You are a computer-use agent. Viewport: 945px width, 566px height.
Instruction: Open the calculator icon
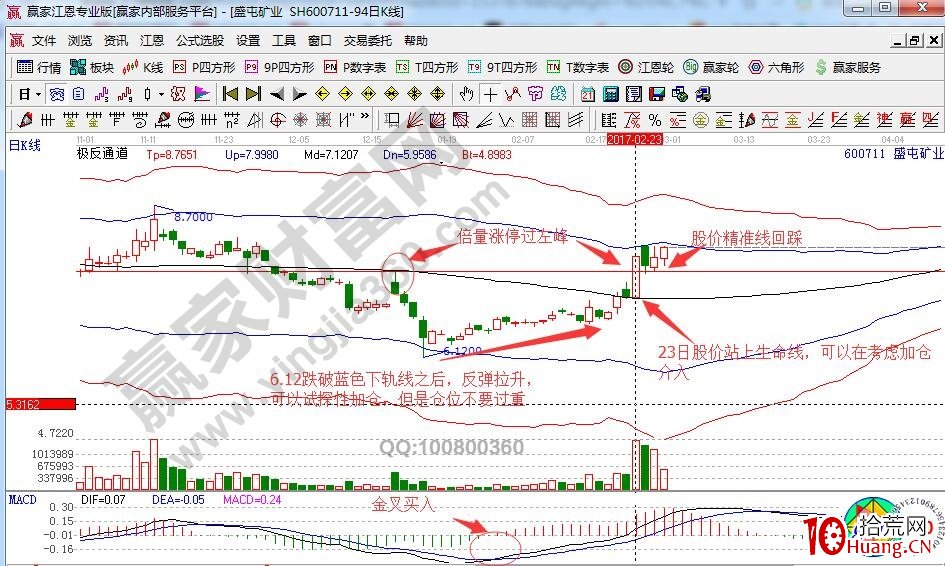(611, 94)
